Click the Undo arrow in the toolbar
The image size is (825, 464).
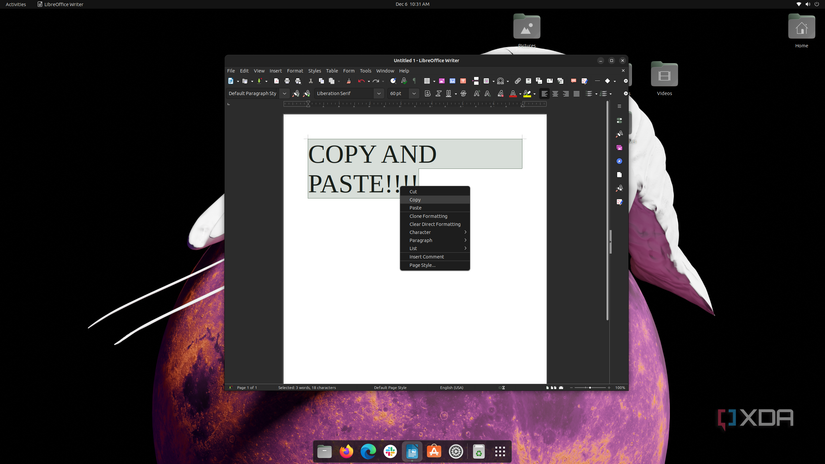tap(361, 81)
